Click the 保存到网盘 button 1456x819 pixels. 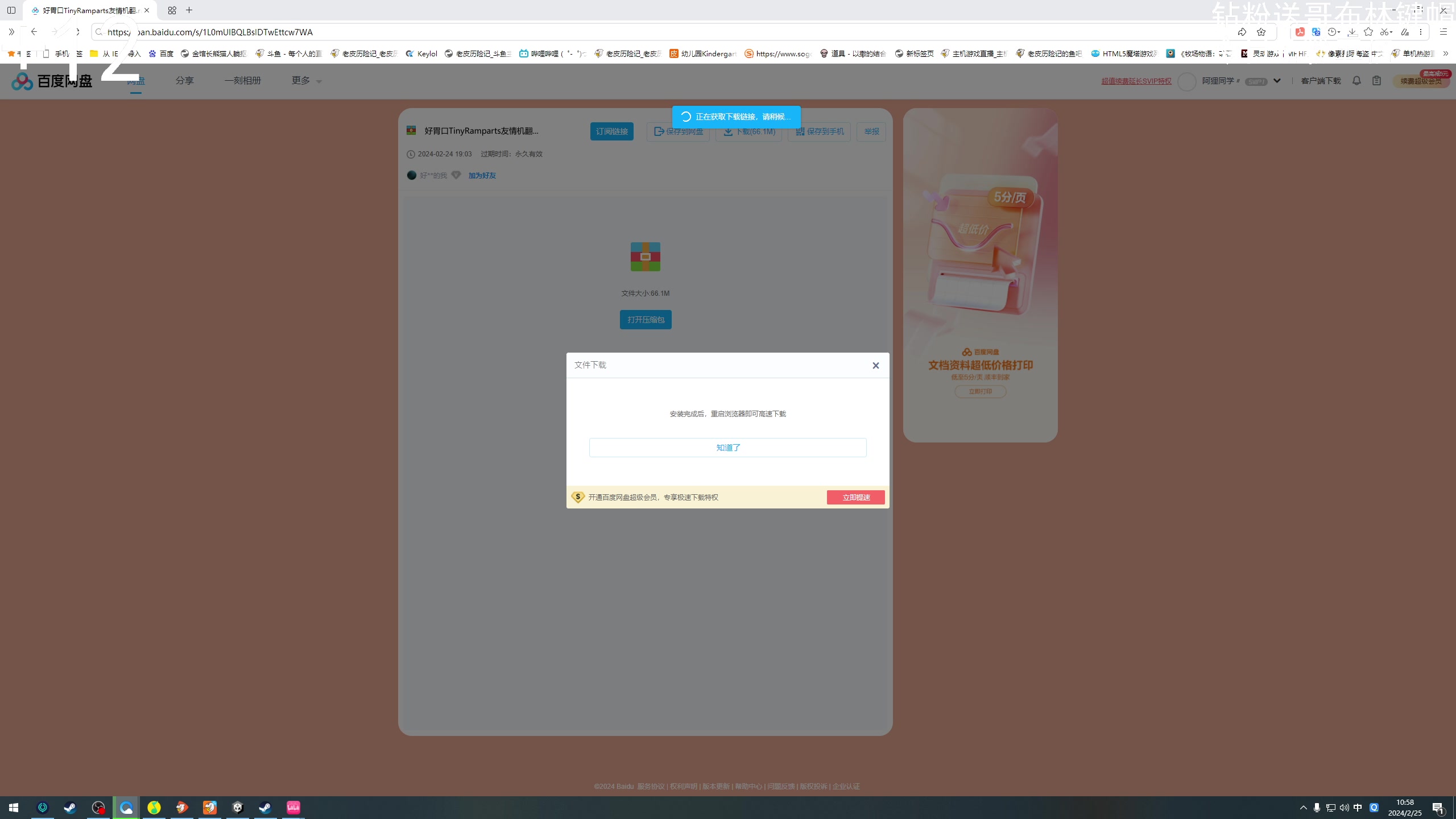pos(678,131)
